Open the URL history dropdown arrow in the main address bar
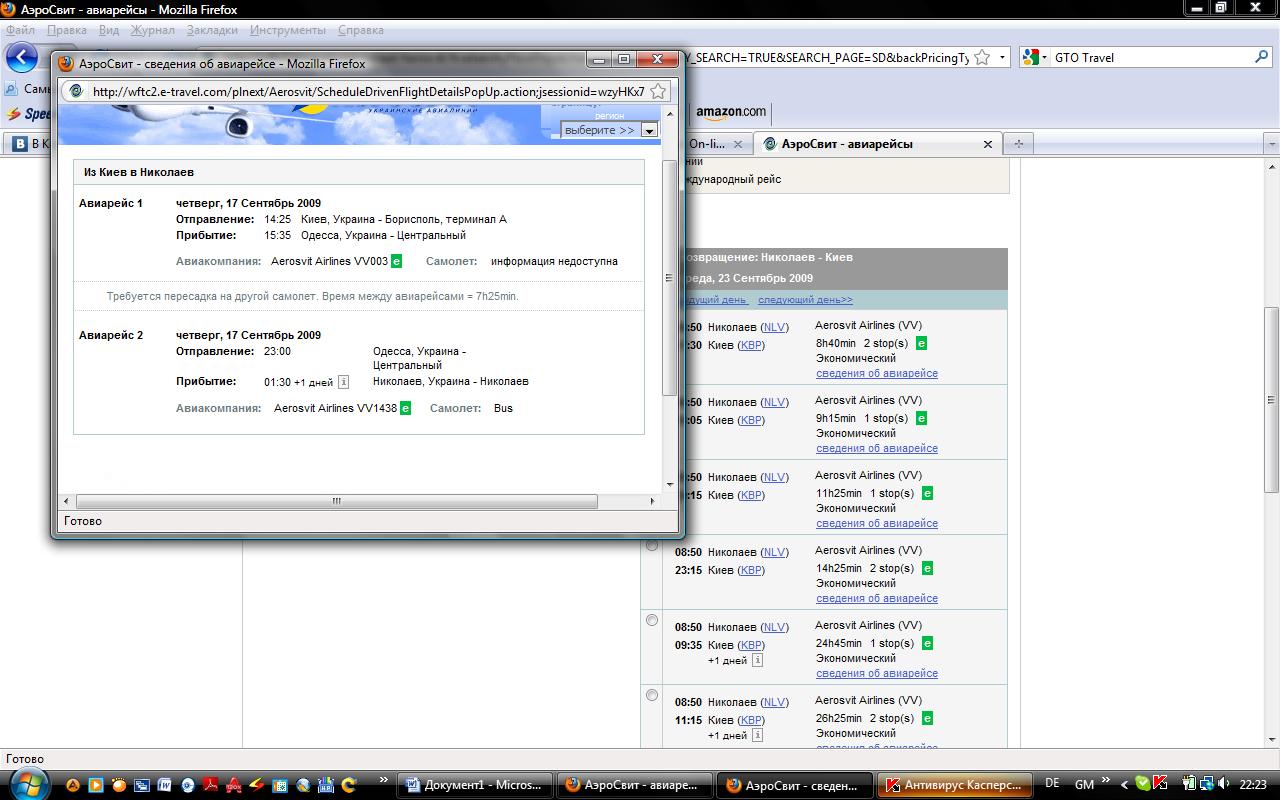 pyautogui.click(x=1003, y=58)
